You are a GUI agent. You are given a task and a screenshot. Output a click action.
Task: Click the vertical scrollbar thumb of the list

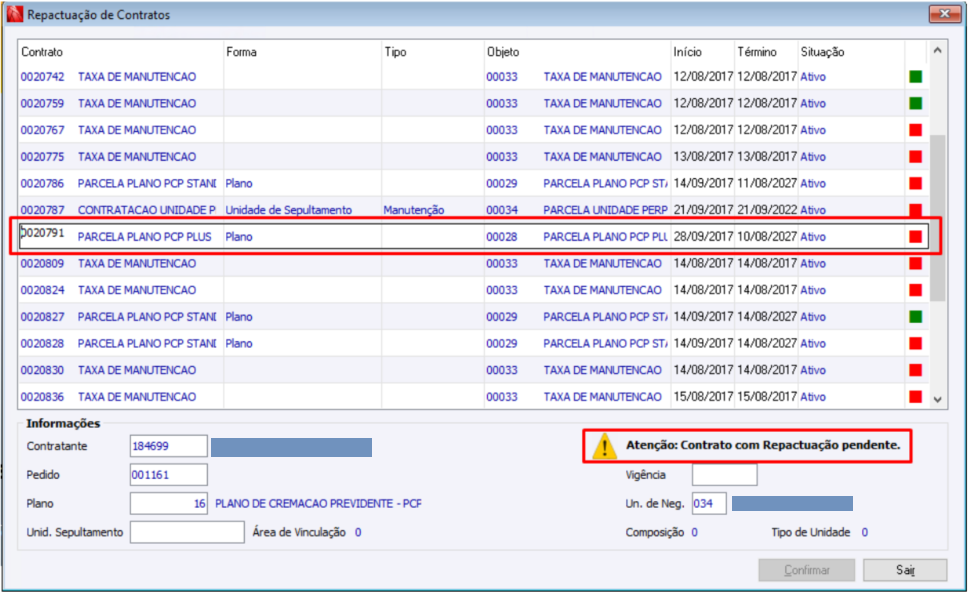pos(937,218)
